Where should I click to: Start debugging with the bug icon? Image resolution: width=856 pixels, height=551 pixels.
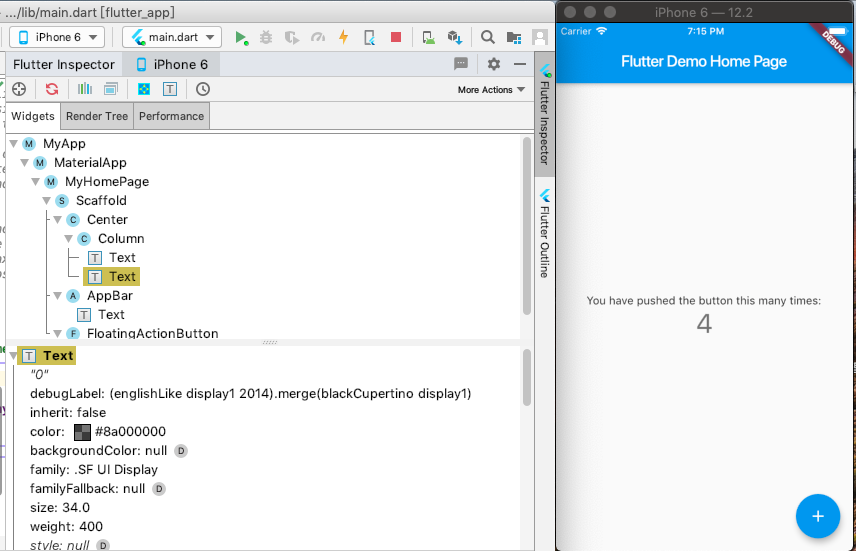(x=266, y=37)
